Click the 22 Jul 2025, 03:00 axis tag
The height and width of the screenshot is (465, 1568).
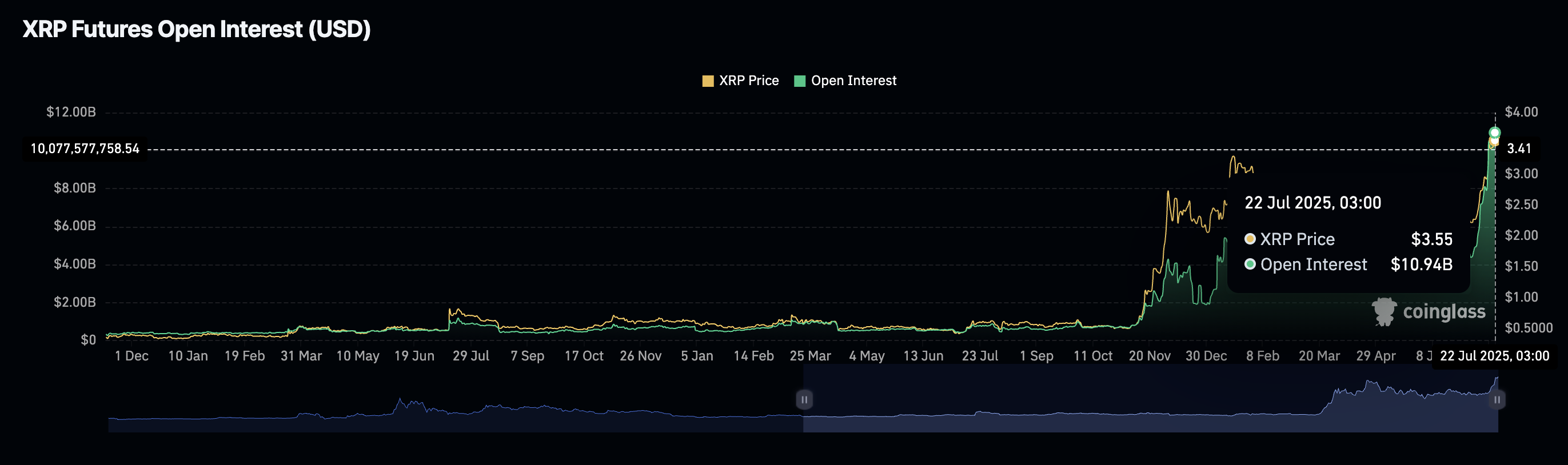1494,356
